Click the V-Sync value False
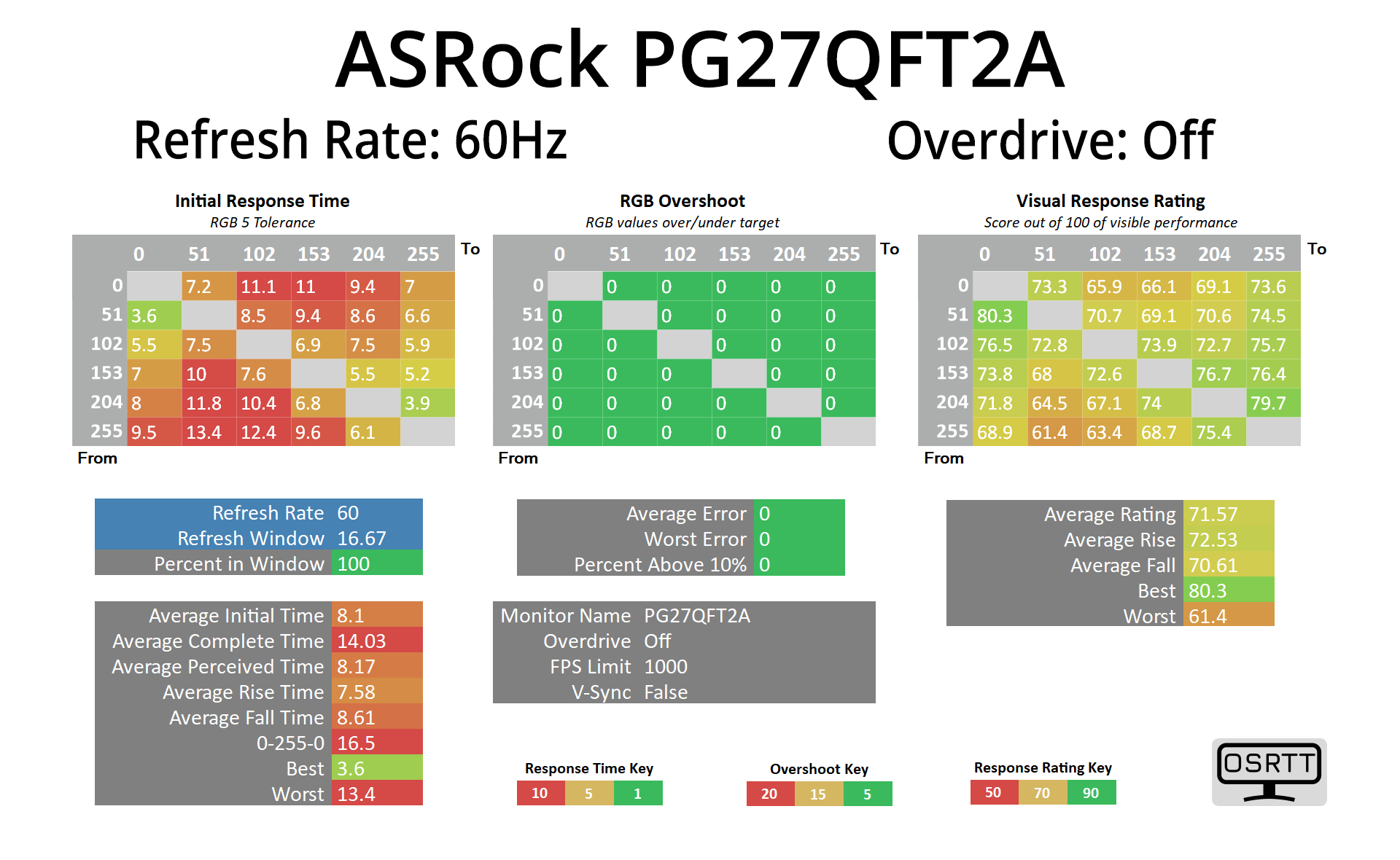Image resolution: width=1400 pixels, height=860 pixels. [666, 692]
